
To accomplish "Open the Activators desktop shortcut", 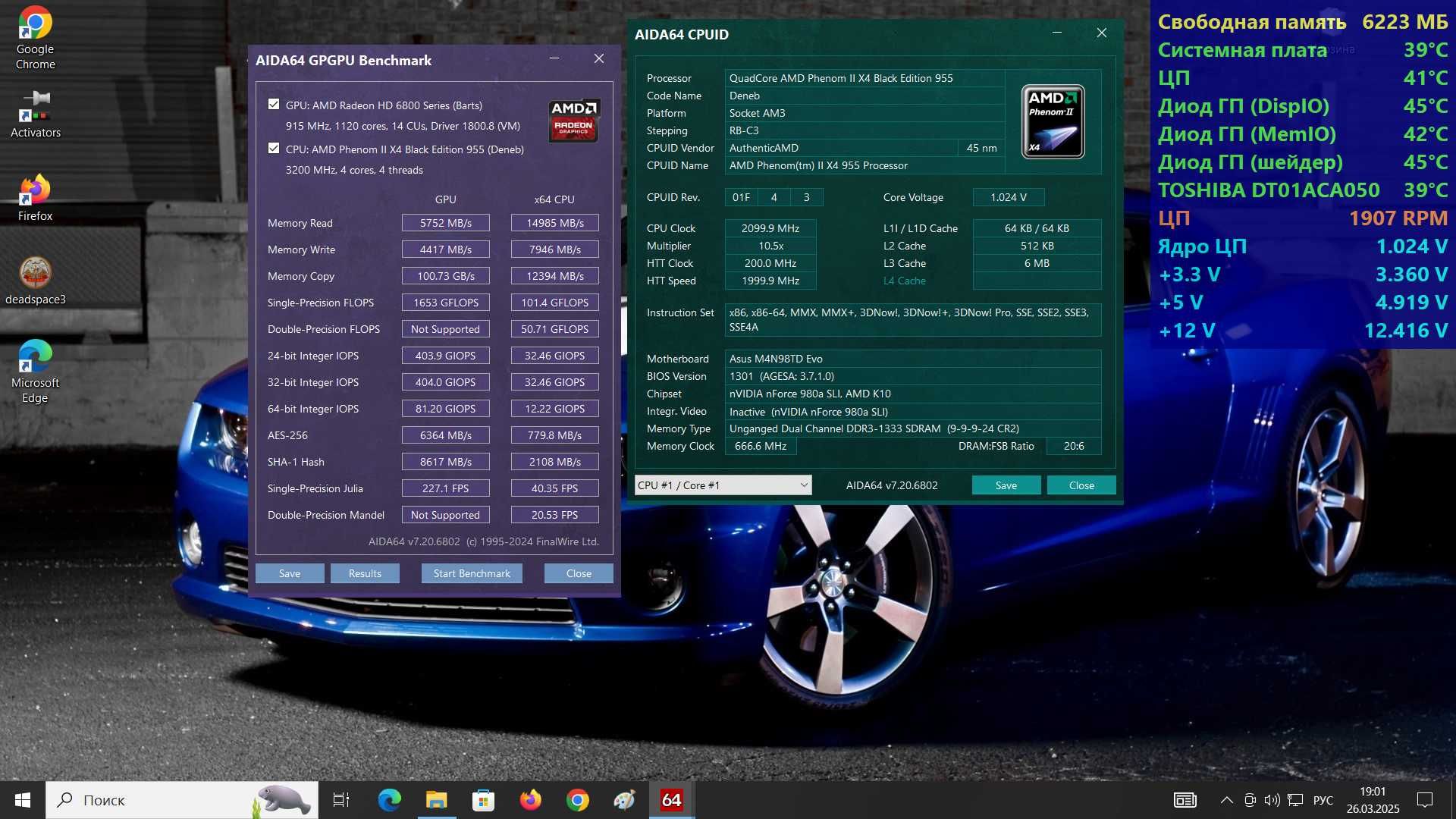I will [35, 114].
